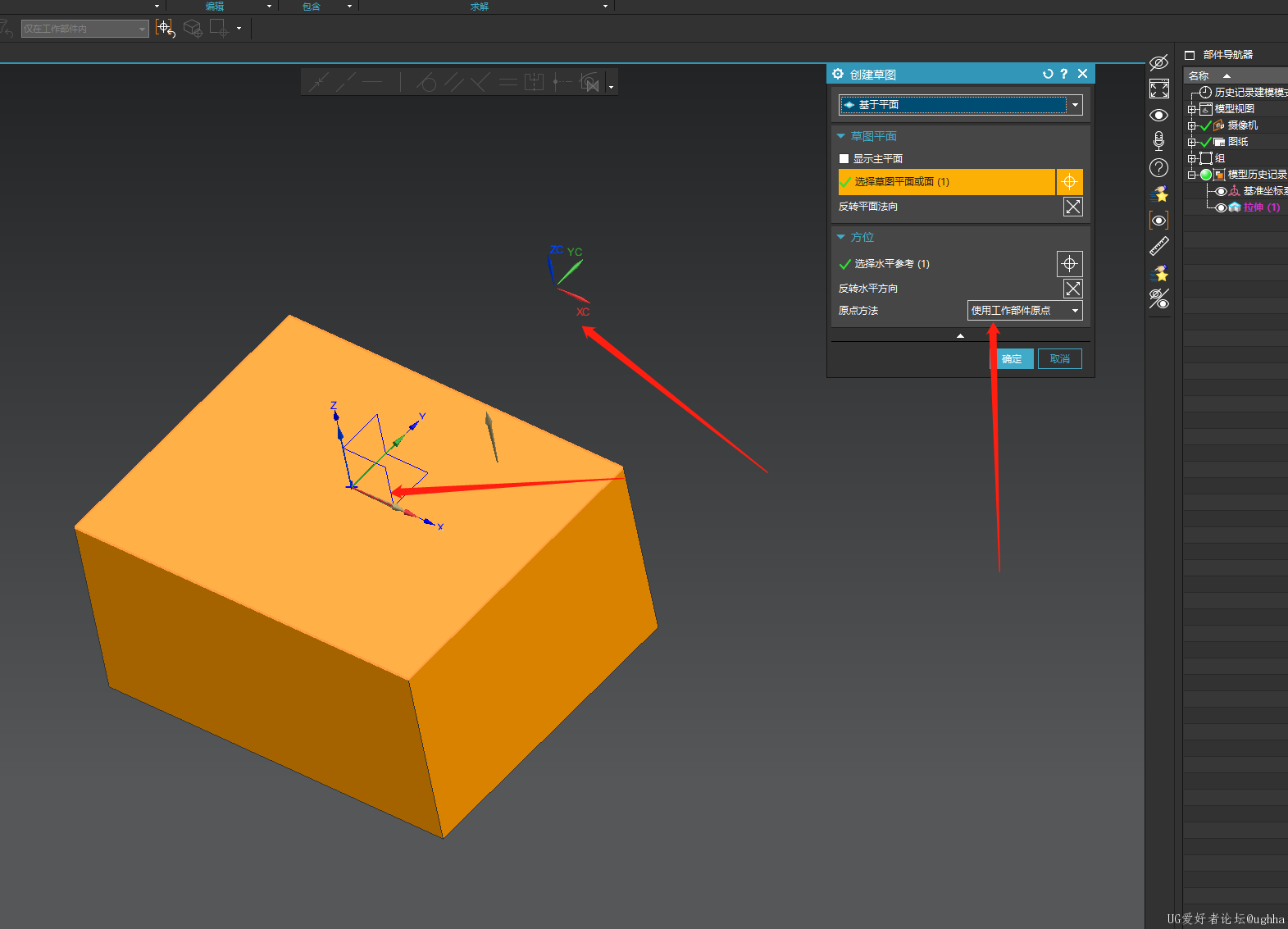
Task: Click the crossed-out eye hide icon in the side strip
Action: [1158, 62]
